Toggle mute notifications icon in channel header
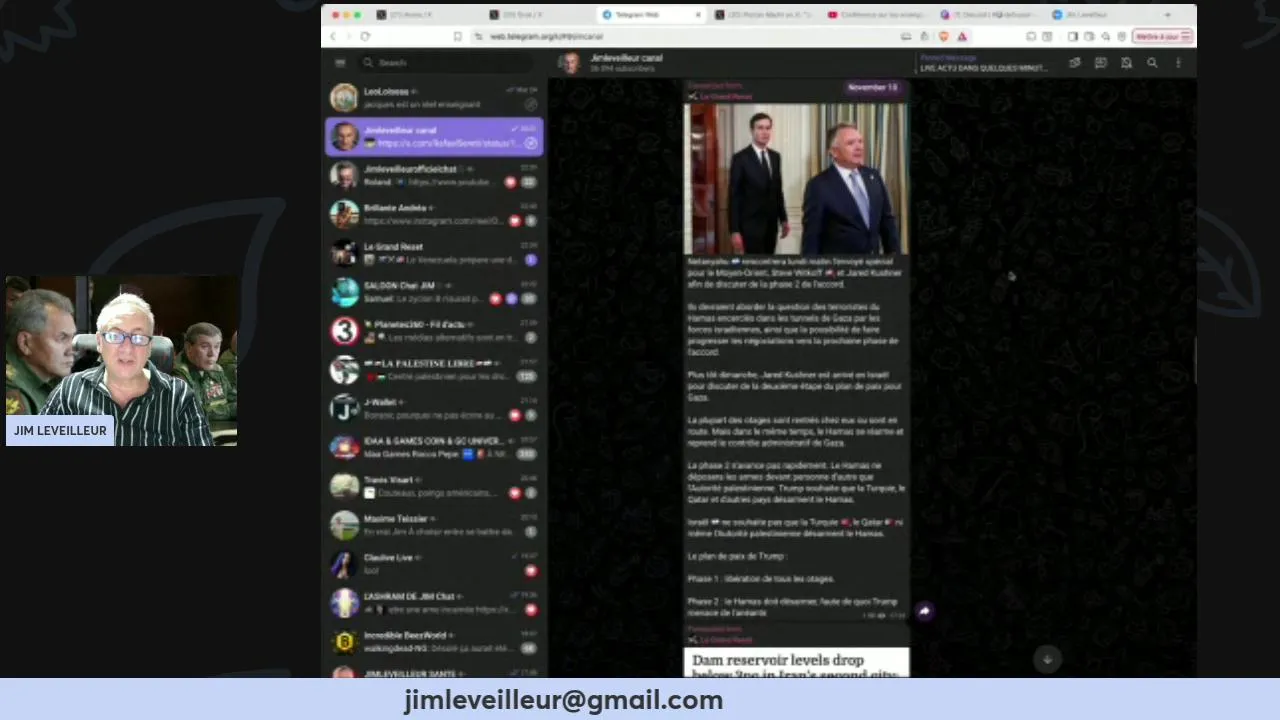 1126,63
